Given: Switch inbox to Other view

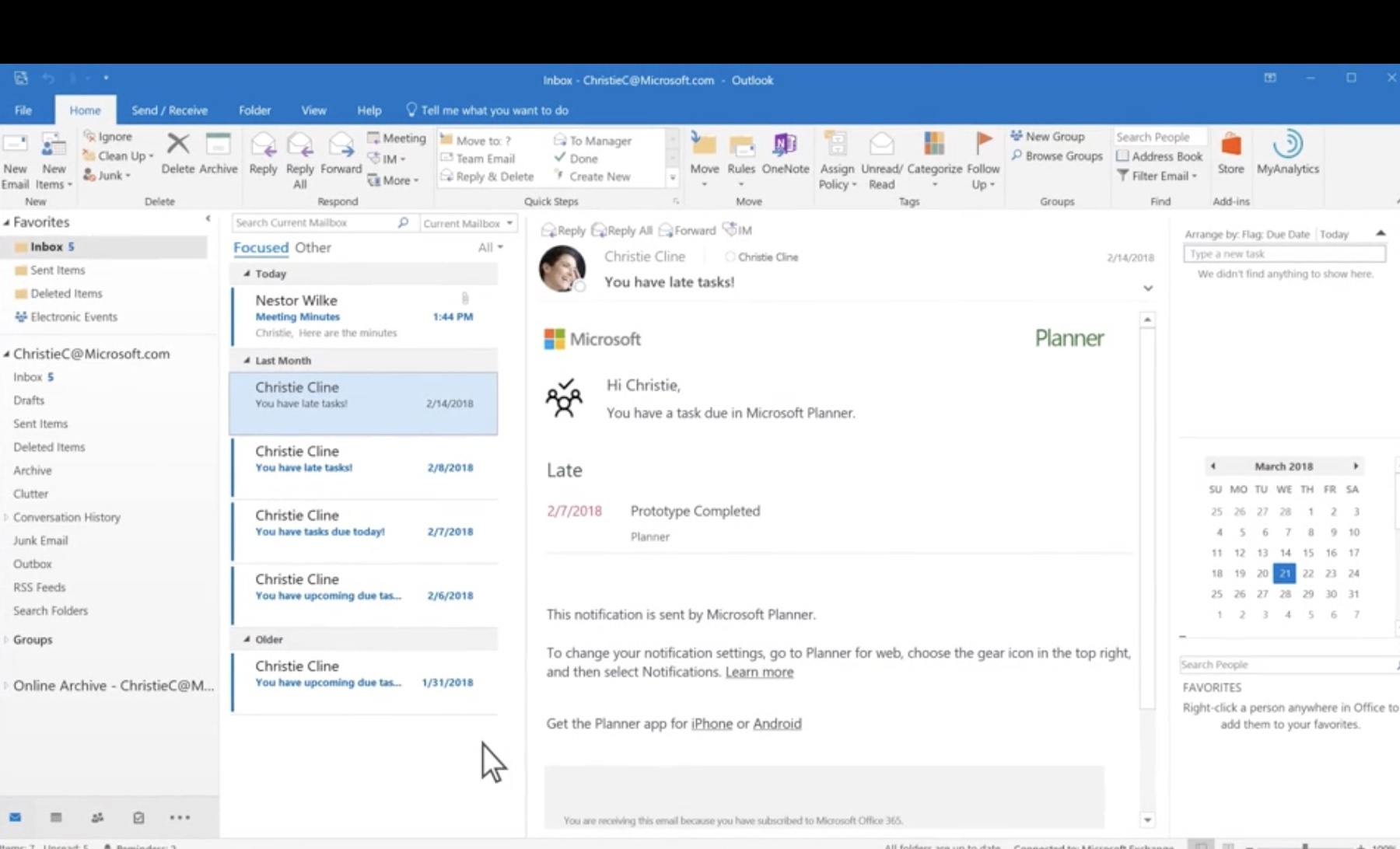Looking at the screenshot, I should point(313,247).
